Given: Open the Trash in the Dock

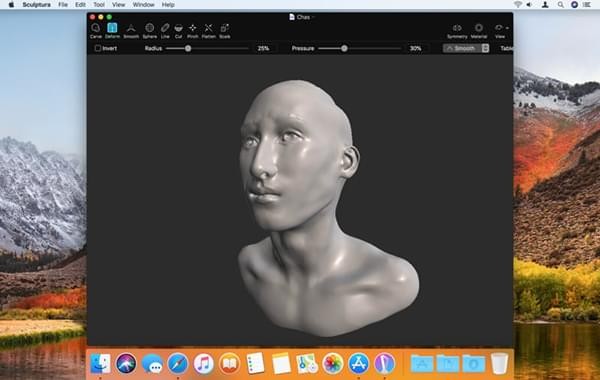Looking at the screenshot, I should pyautogui.click(x=499, y=363).
